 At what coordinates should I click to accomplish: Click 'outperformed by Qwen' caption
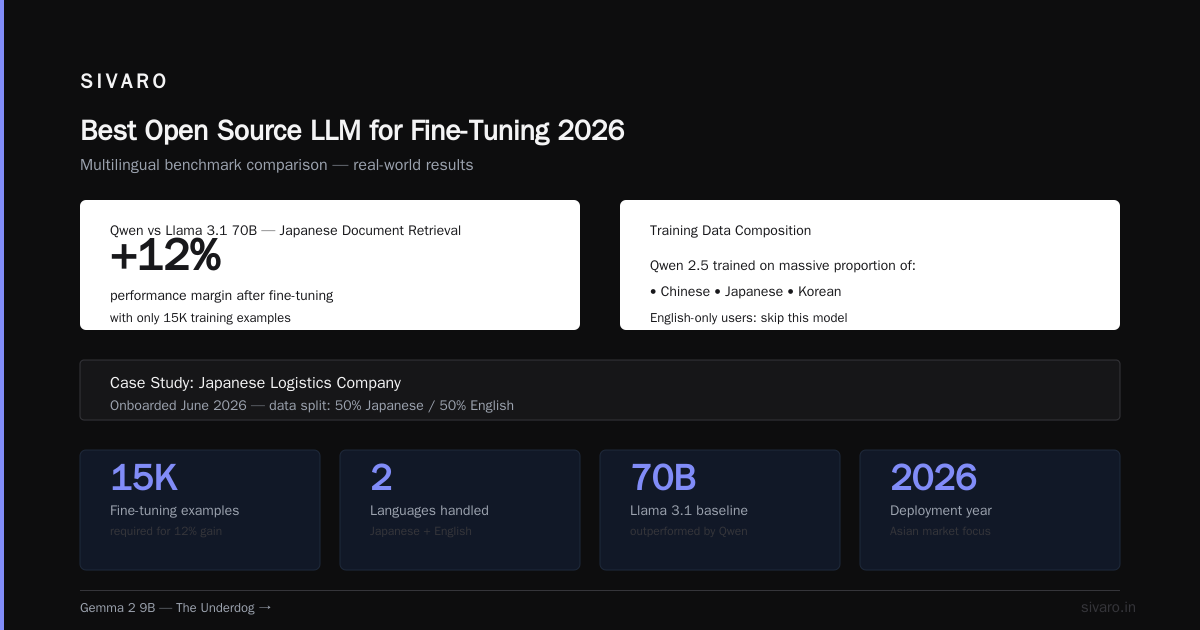point(689,531)
